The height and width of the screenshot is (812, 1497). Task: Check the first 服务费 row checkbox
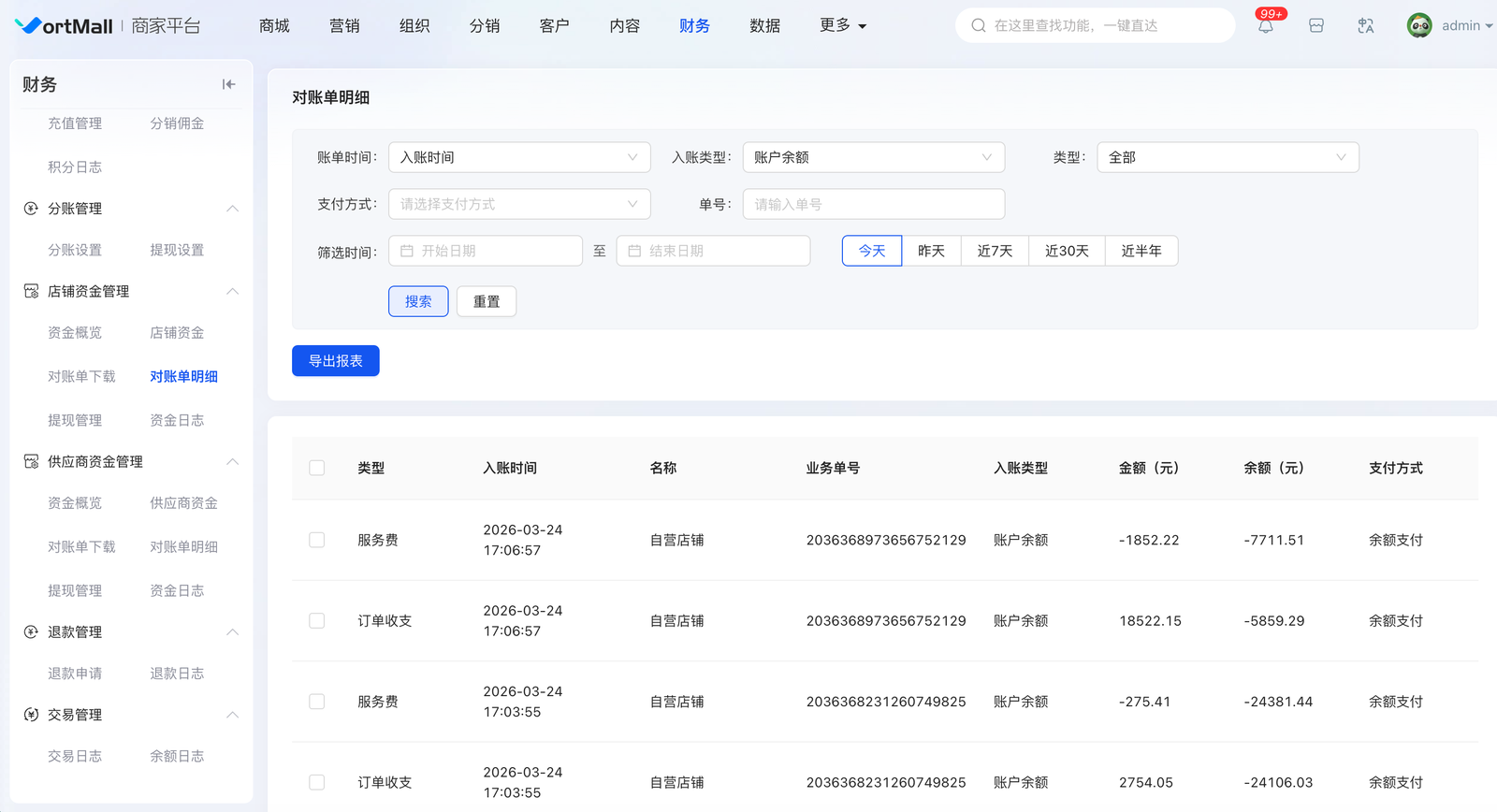317,540
